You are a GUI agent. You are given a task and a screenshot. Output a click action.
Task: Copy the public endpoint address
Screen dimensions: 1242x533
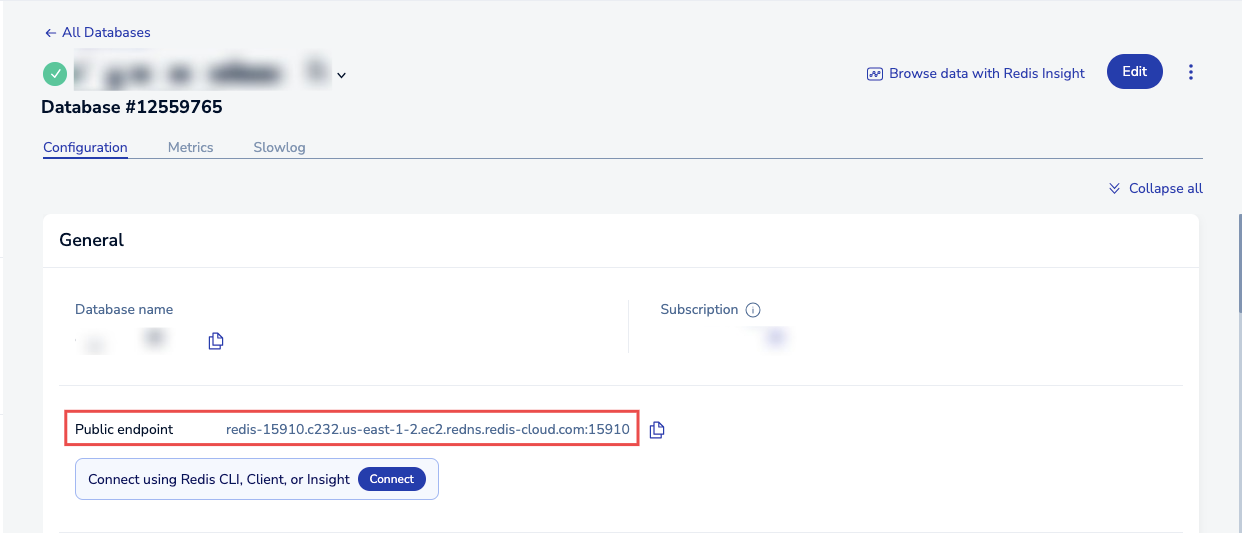pos(656,430)
